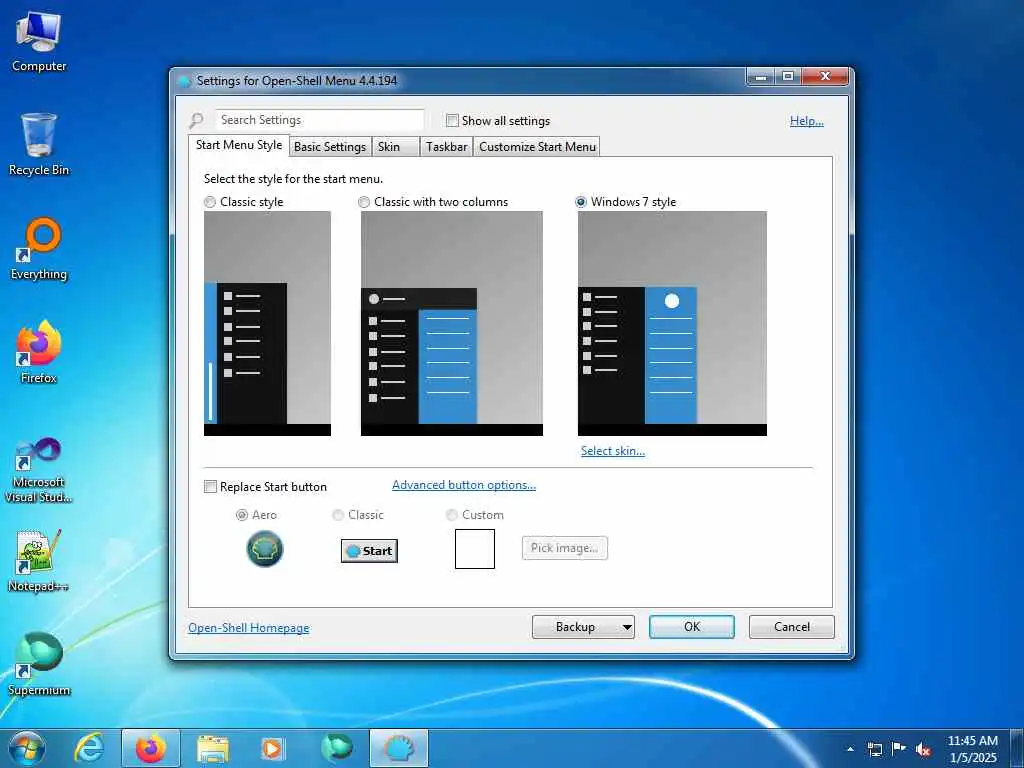Image resolution: width=1024 pixels, height=768 pixels.
Task: Open the Windows Start orb
Action: (x=27, y=748)
